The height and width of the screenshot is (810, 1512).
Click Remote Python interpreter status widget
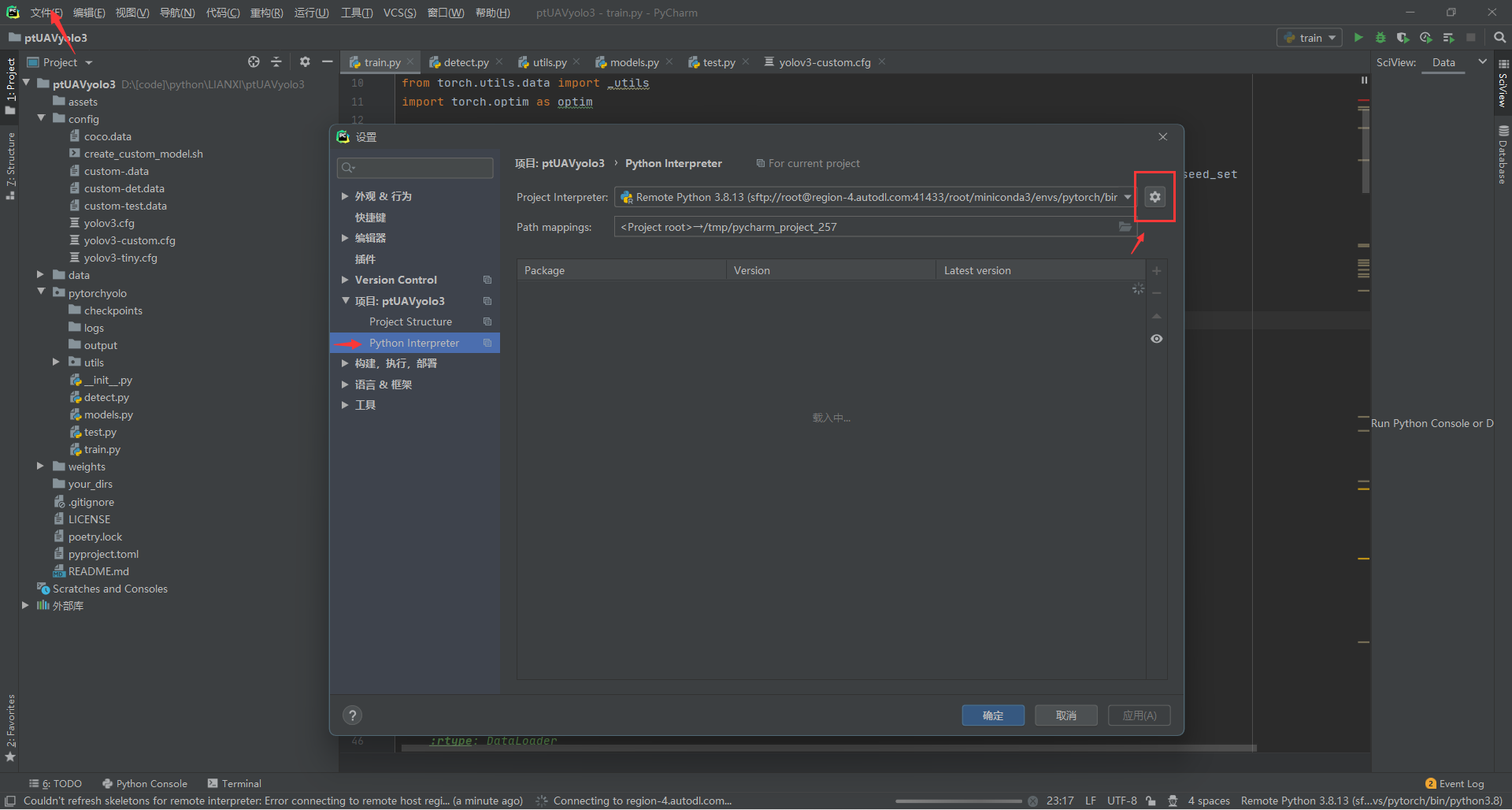coord(1371,801)
